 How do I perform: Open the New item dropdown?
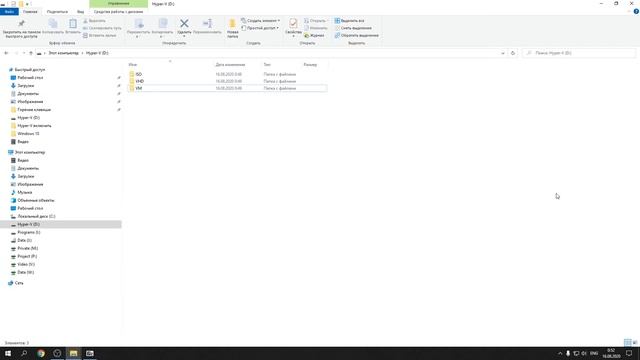point(260,21)
